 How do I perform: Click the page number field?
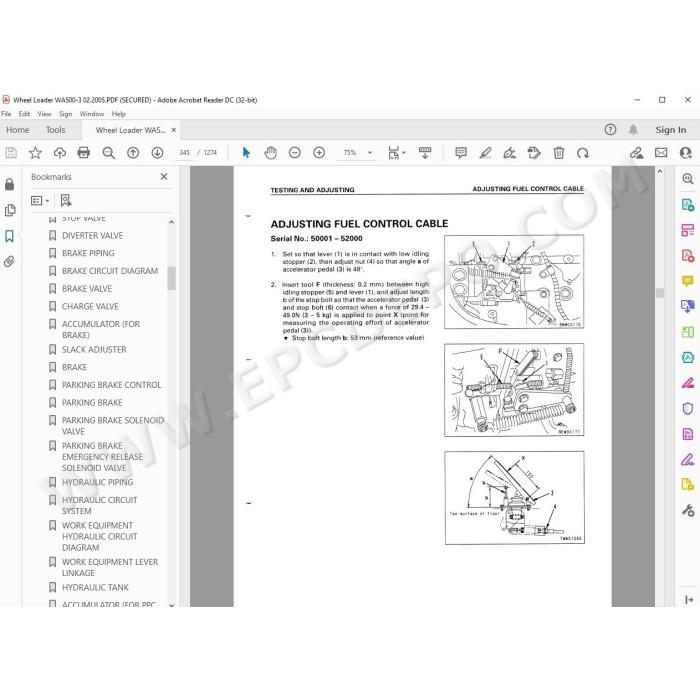184,153
